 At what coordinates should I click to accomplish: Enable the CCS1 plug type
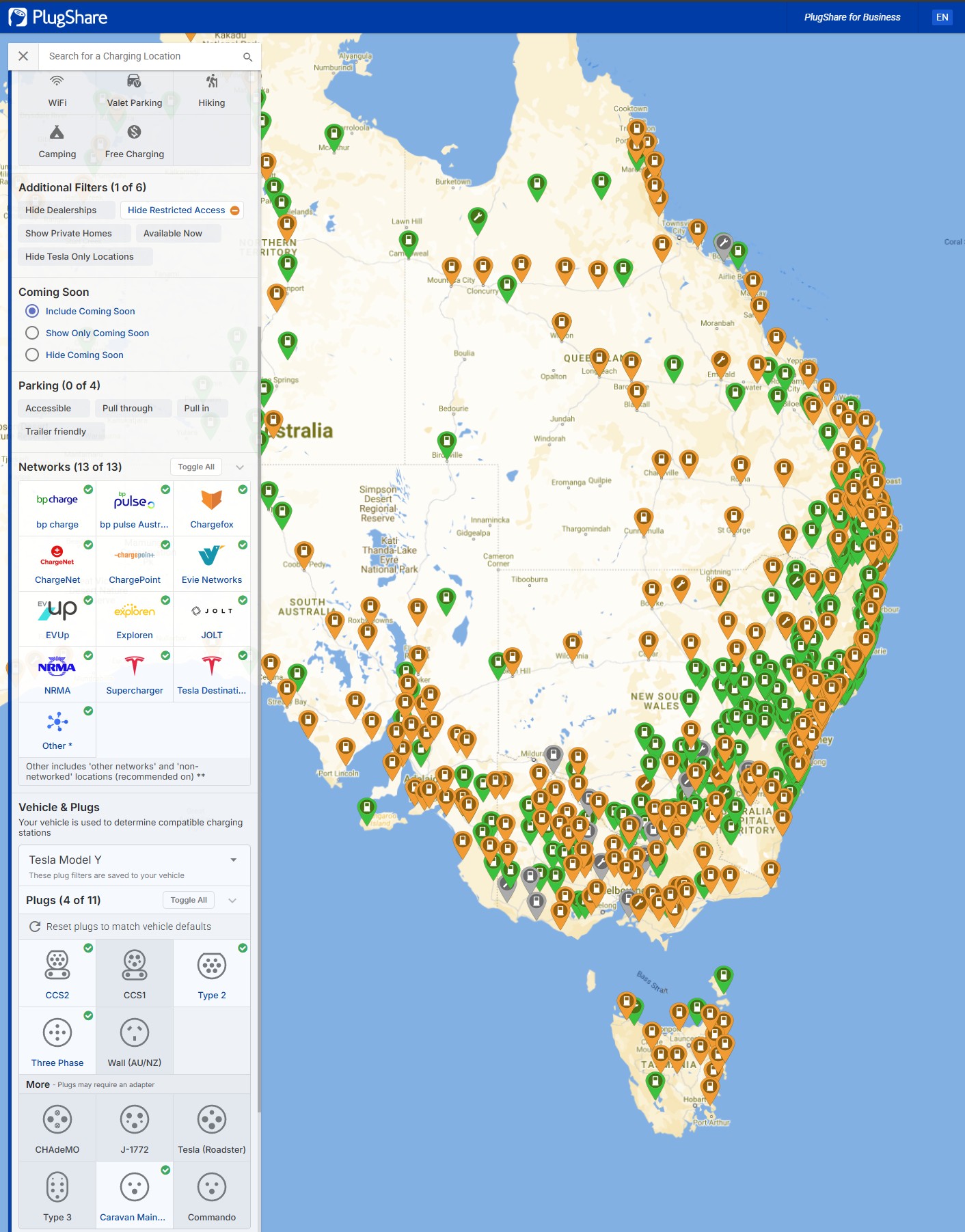[135, 973]
